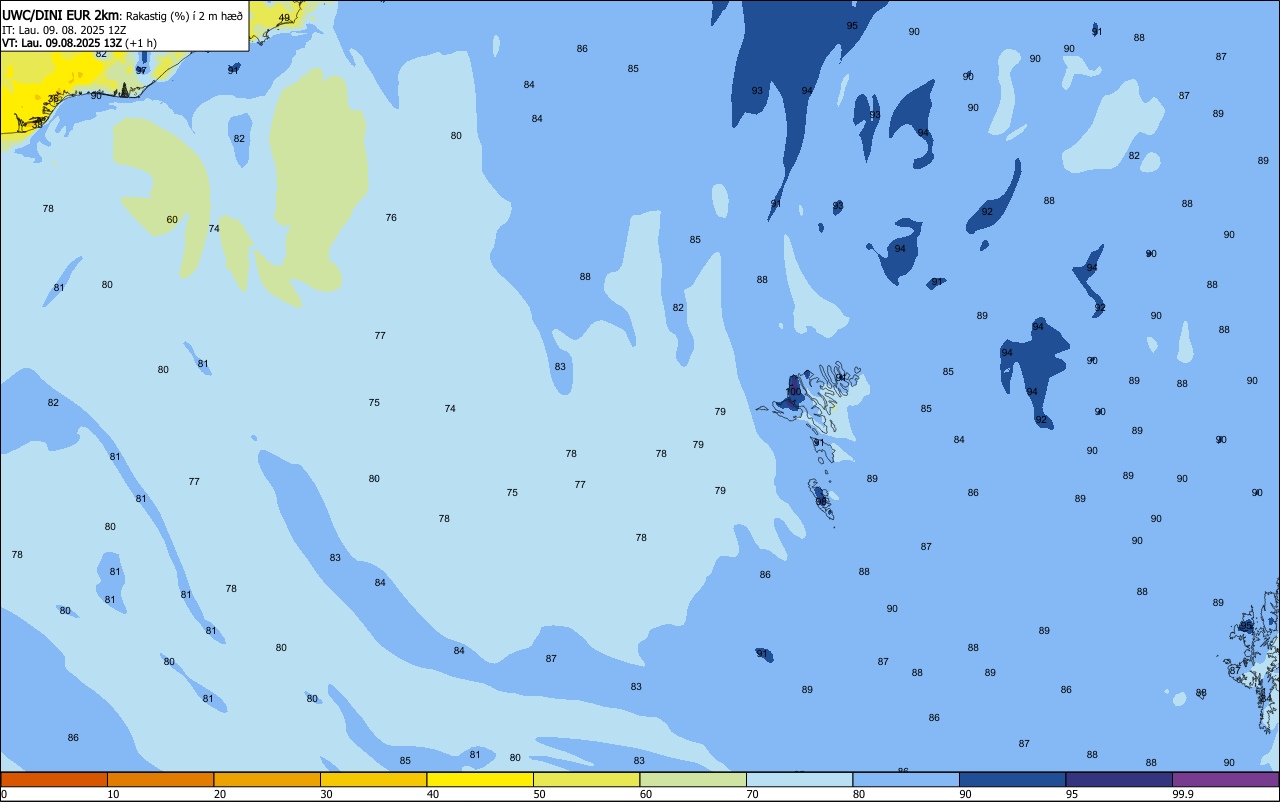Click the 20–30 legend color swatch
The height and width of the screenshot is (802, 1280).
click(x=267, y=779)
